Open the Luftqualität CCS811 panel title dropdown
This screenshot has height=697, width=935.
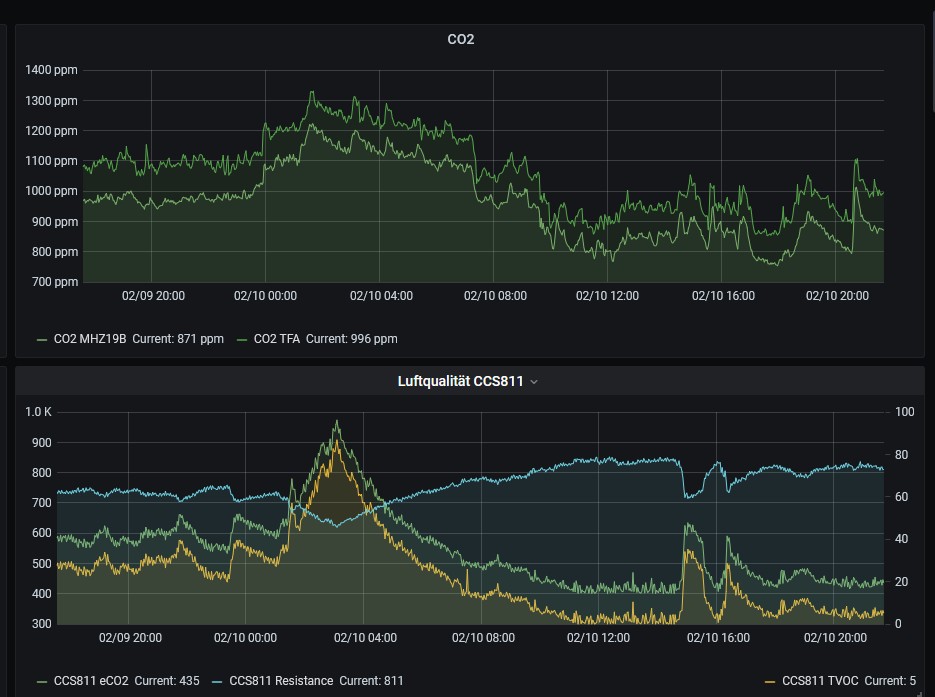[460, 381]
